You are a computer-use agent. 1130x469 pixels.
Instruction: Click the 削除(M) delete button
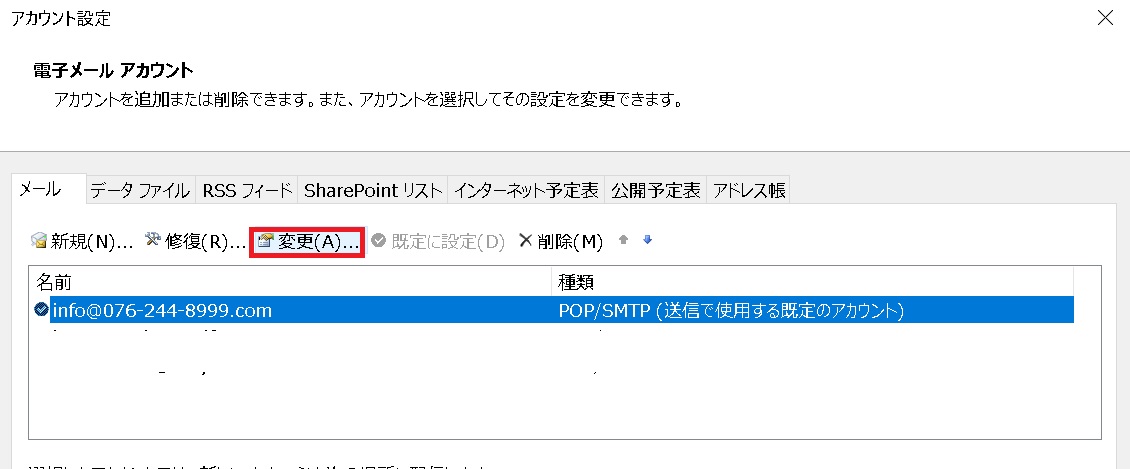click(x=561, y=241)
